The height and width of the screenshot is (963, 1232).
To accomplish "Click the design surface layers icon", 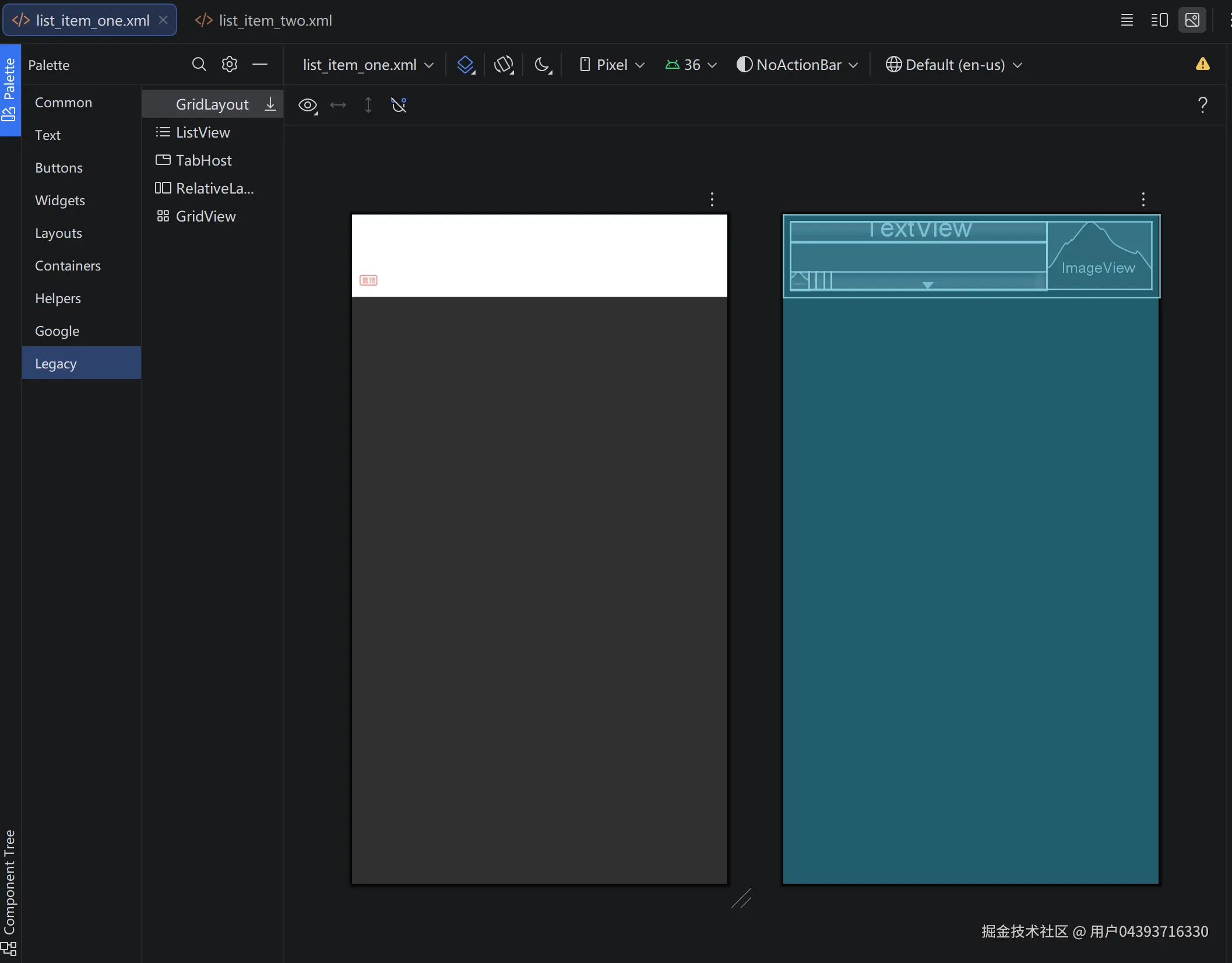I will coord(465,64).
